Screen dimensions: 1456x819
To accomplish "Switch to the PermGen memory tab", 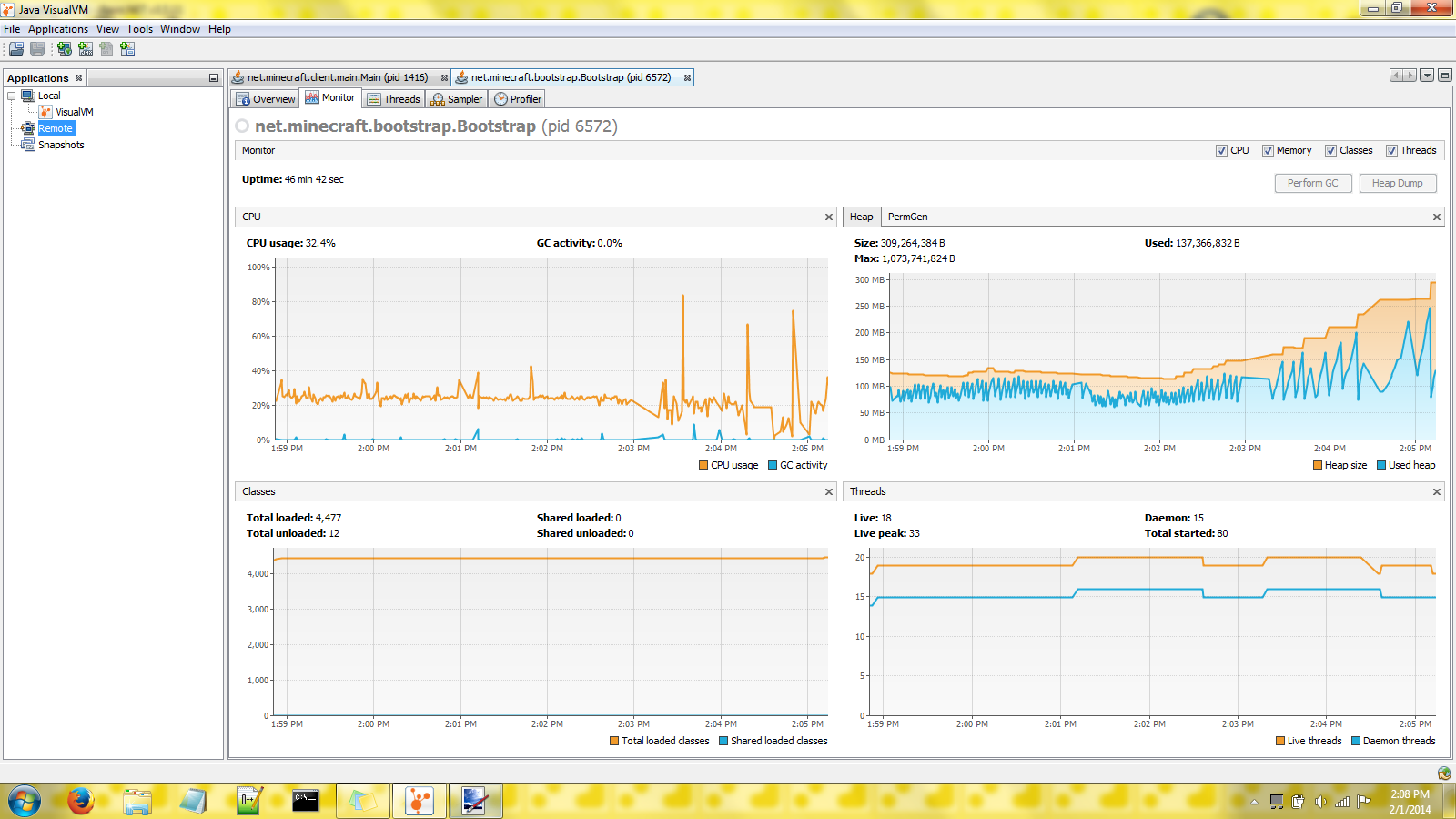I will pyautogui.click(x=907, y=217).
